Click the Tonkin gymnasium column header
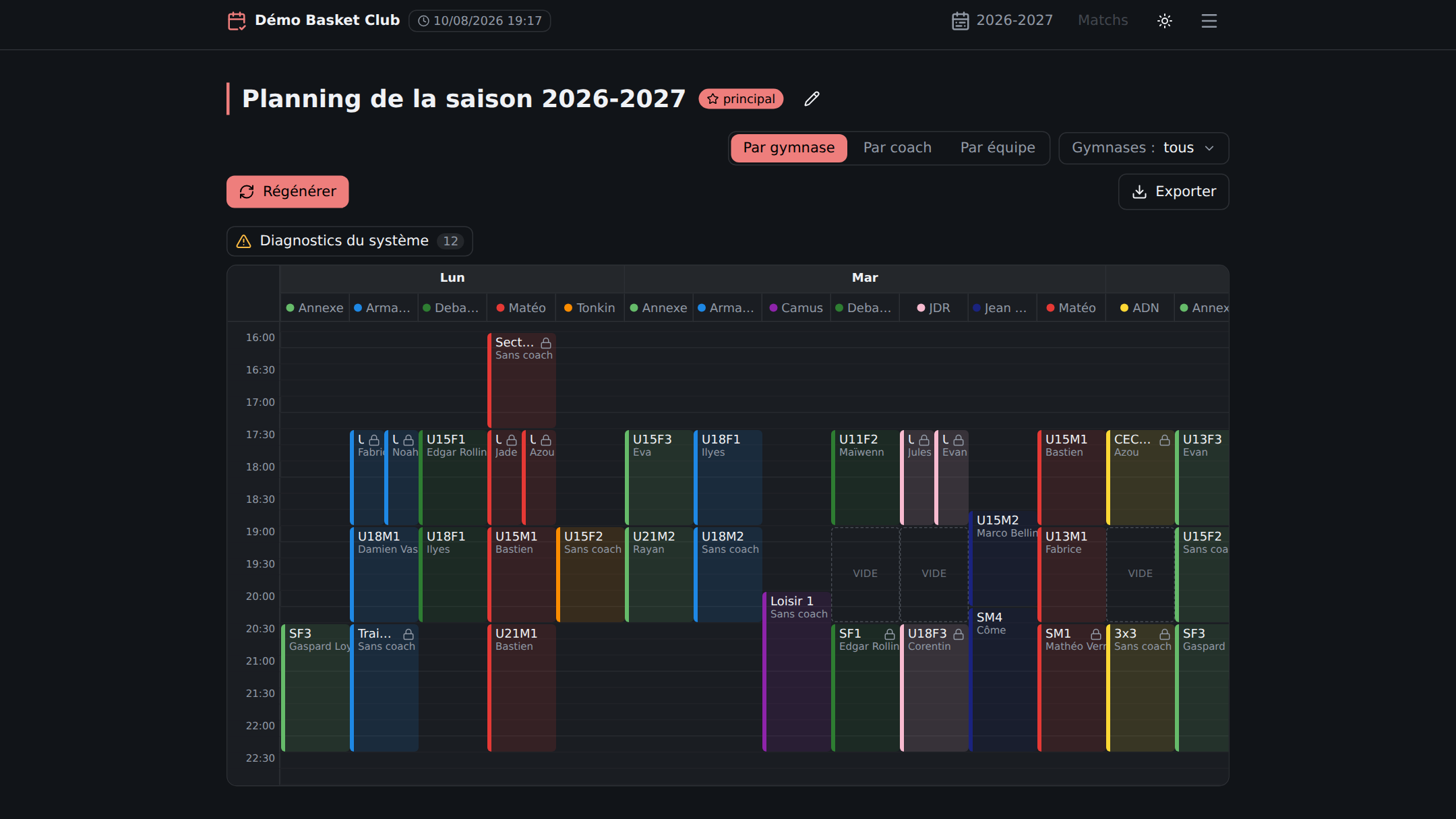 (590, 308)
